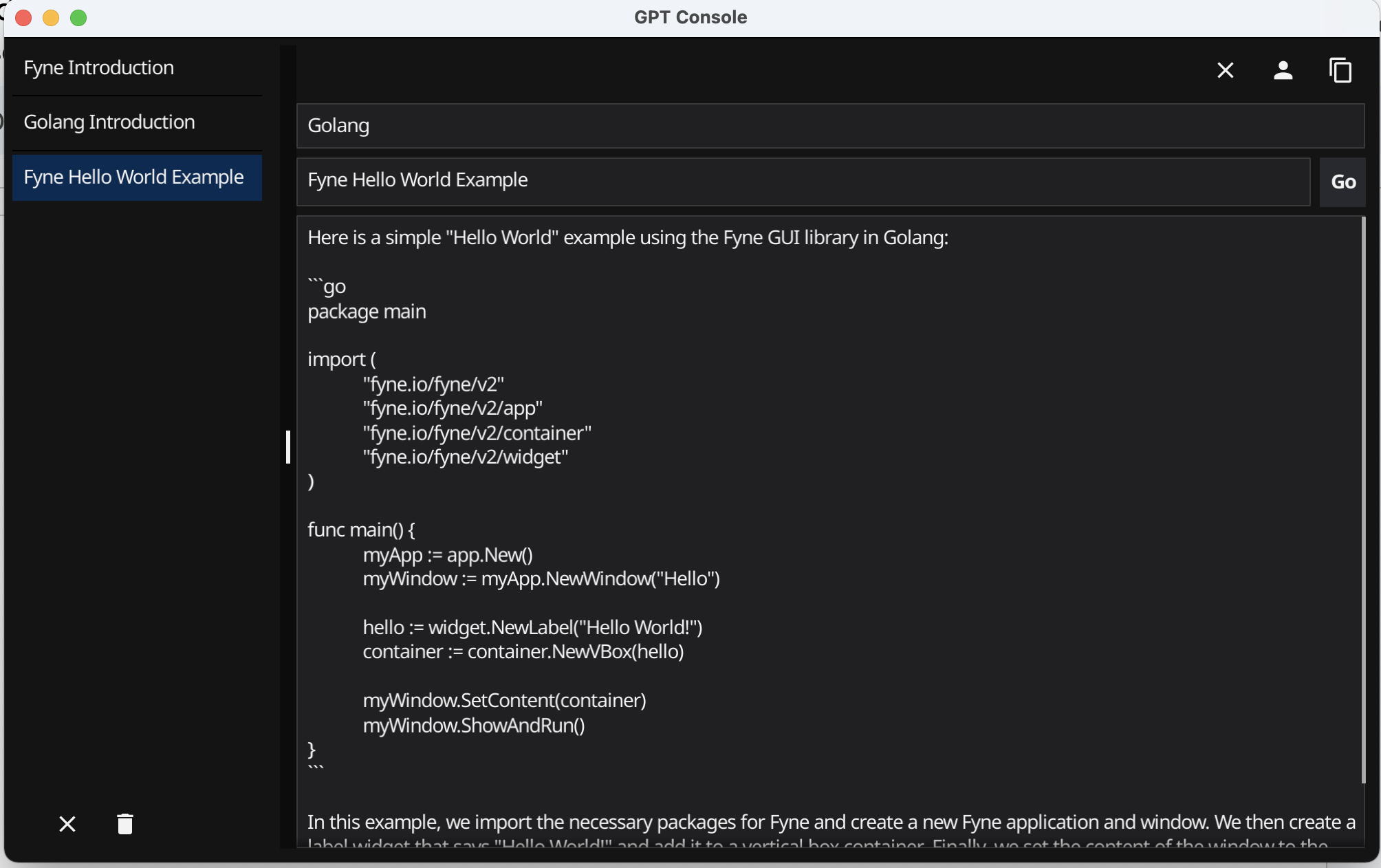Click the split divider handle
The width and height of the screenshot is (1381, 868).
tap(288, 447)
